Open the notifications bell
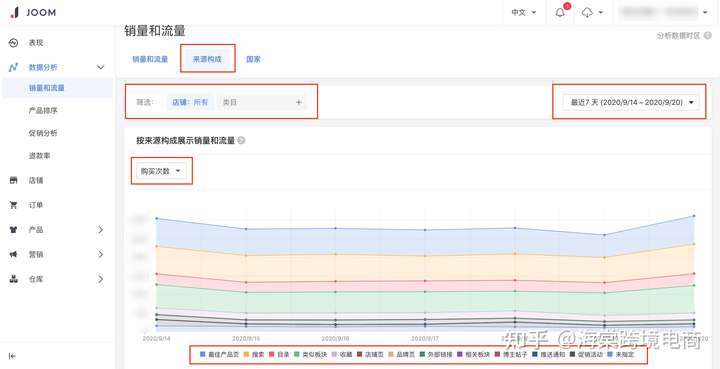This screenshot has height=369, width=720. click(x=560, y=12)
